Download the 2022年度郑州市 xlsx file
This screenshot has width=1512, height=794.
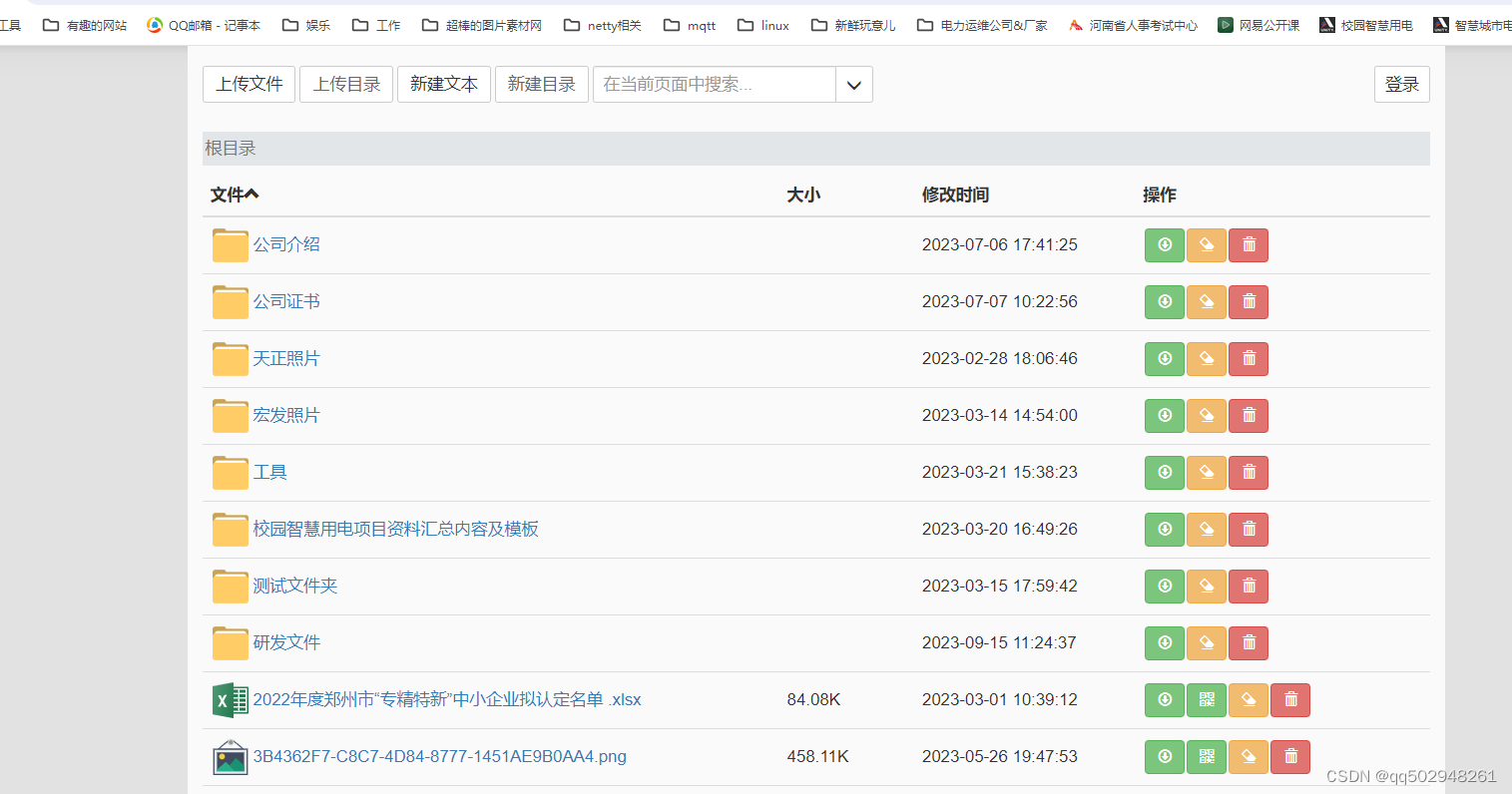click(1164, 700)
